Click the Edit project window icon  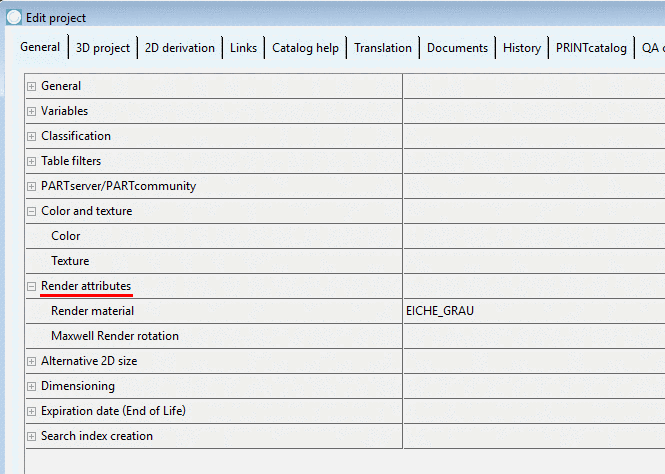14,17
